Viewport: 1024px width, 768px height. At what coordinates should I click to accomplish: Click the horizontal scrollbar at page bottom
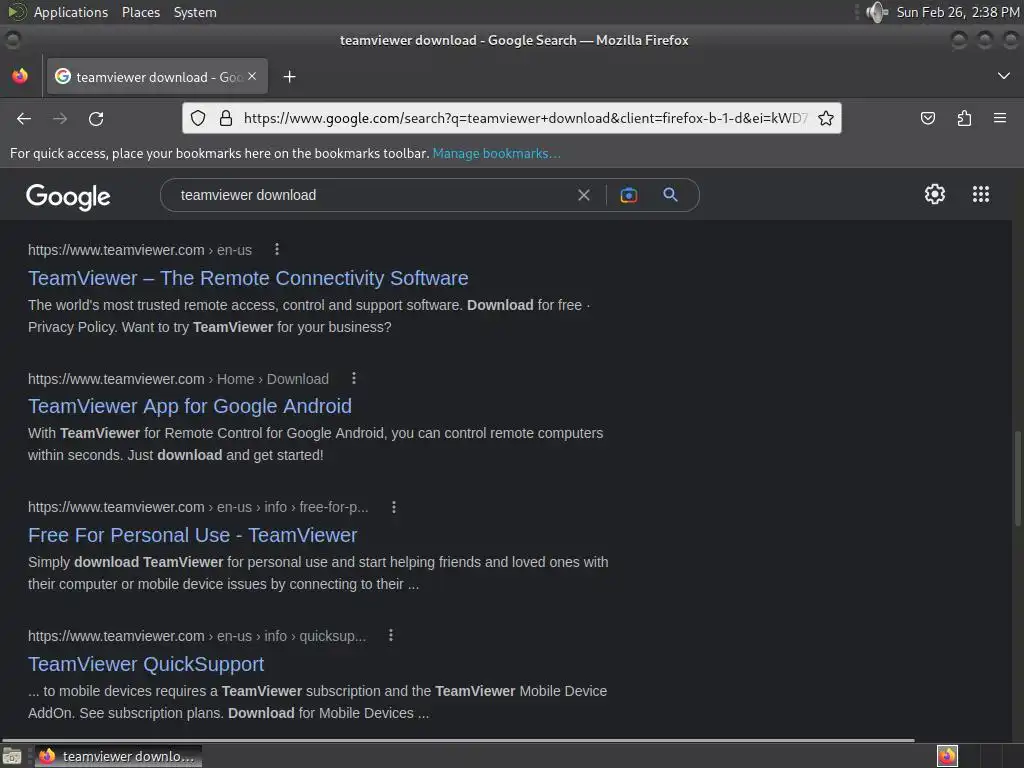tap(457, 741)
